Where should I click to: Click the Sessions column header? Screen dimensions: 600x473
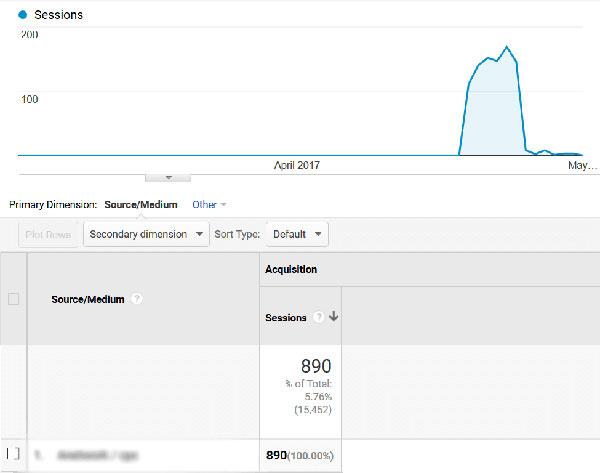pyautogui.click(x=286, y=318)
